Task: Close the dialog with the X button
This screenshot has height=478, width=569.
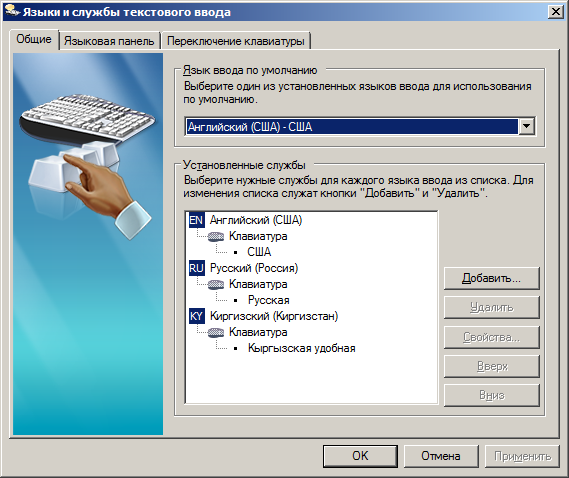Action: pyautogui.click(x=556, y=12)
